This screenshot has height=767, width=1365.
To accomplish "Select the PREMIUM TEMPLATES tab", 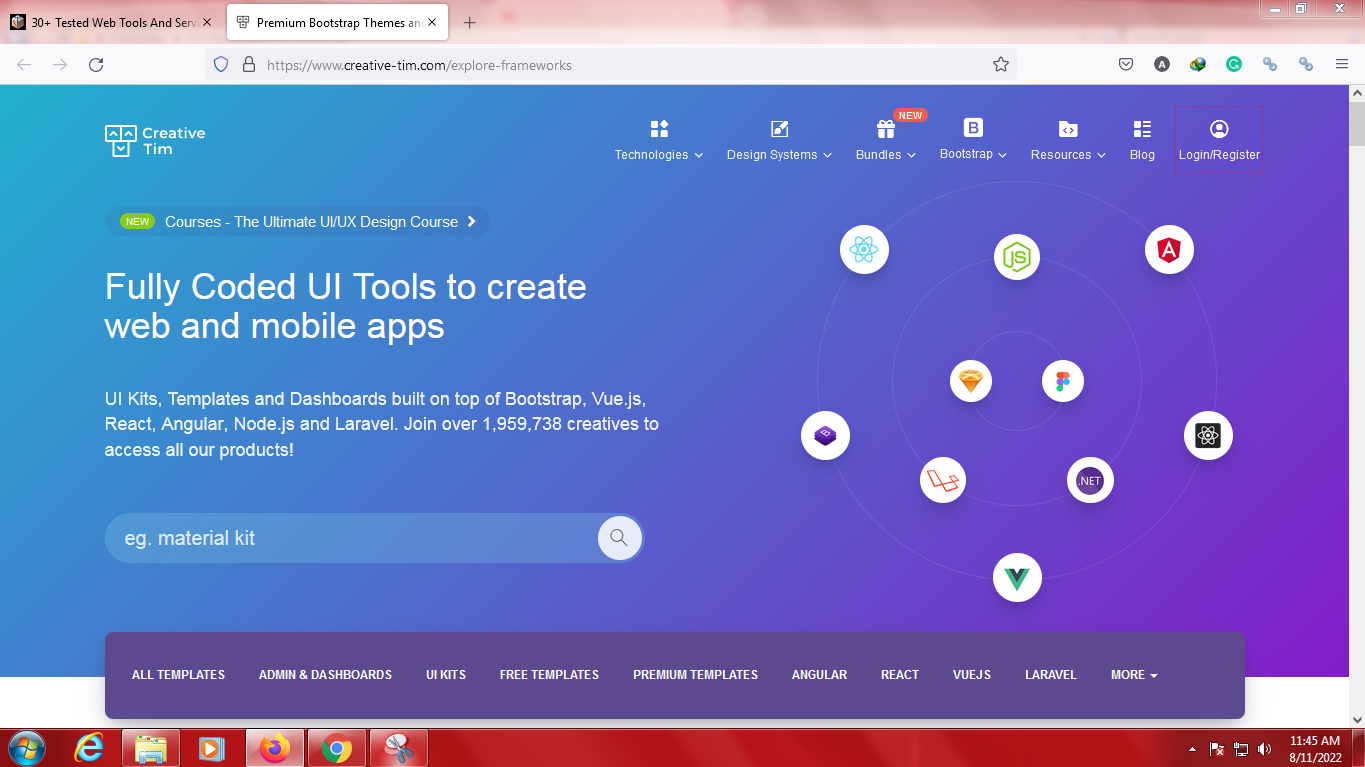I will [695, 675].
